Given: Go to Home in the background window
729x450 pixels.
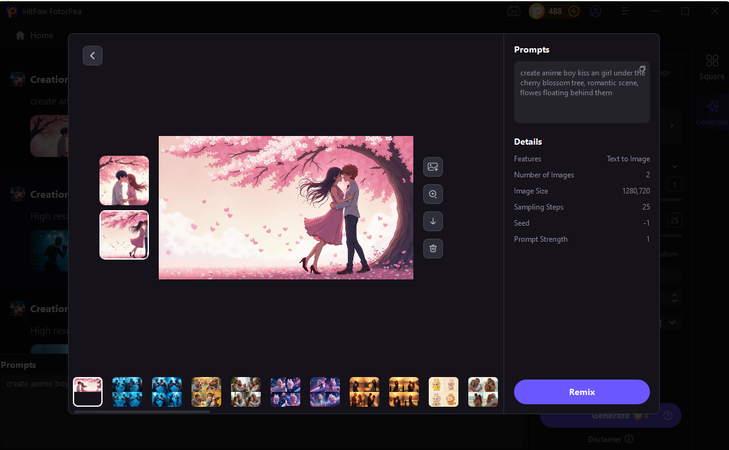Looking at the screenshot, I should (35, 35).
